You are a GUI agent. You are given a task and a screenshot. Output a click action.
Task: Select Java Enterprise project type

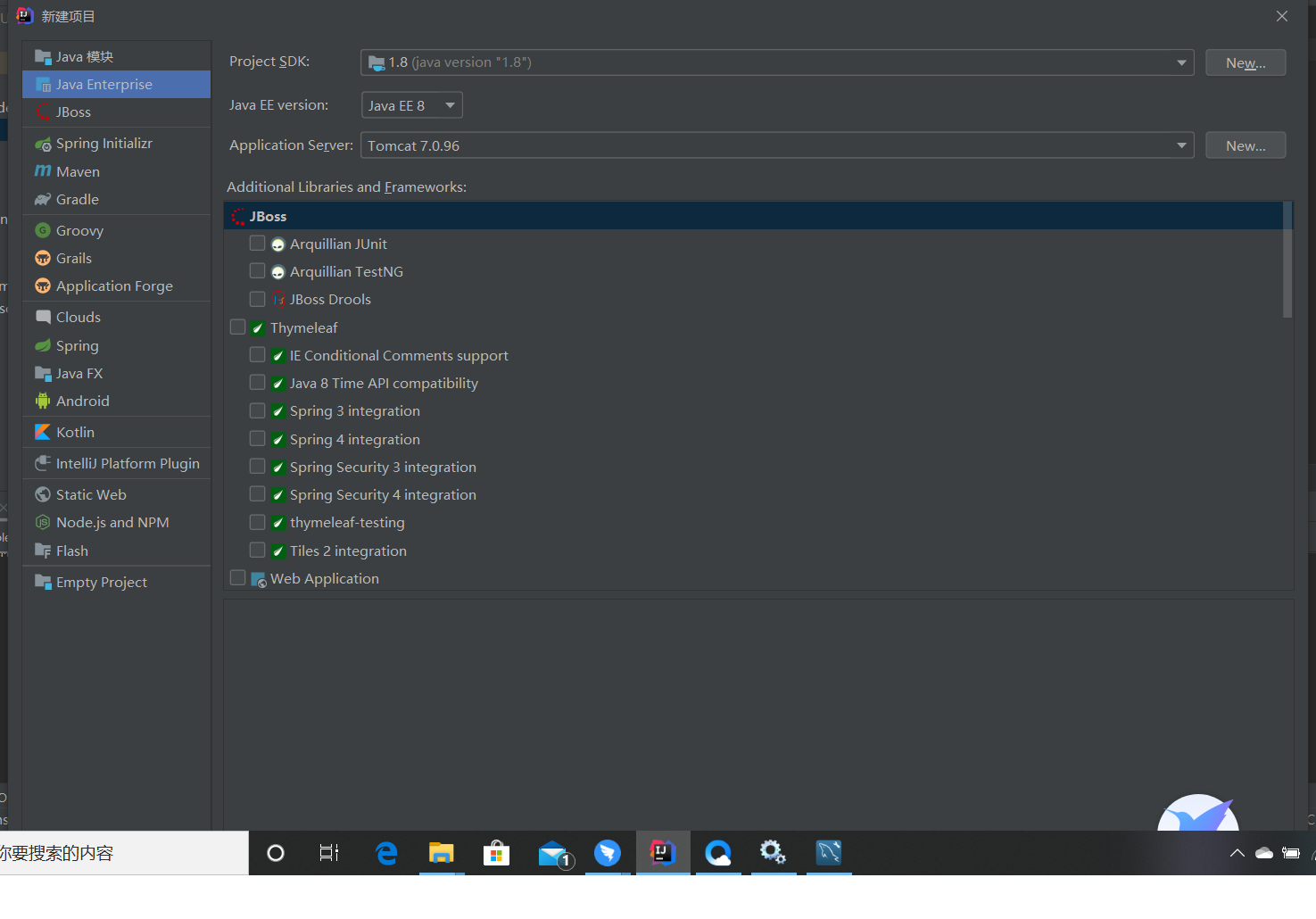[116, 85]
